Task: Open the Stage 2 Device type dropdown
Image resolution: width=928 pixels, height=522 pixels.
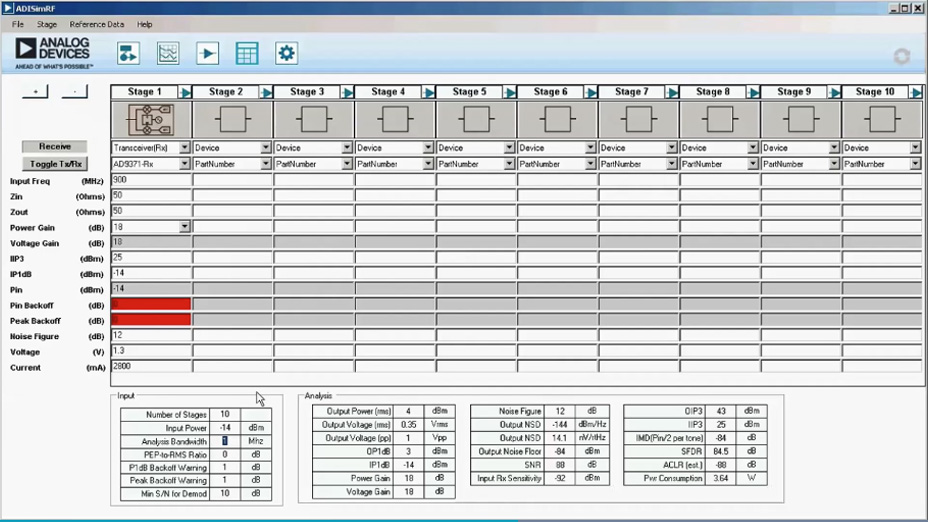Action: (265, 148)
